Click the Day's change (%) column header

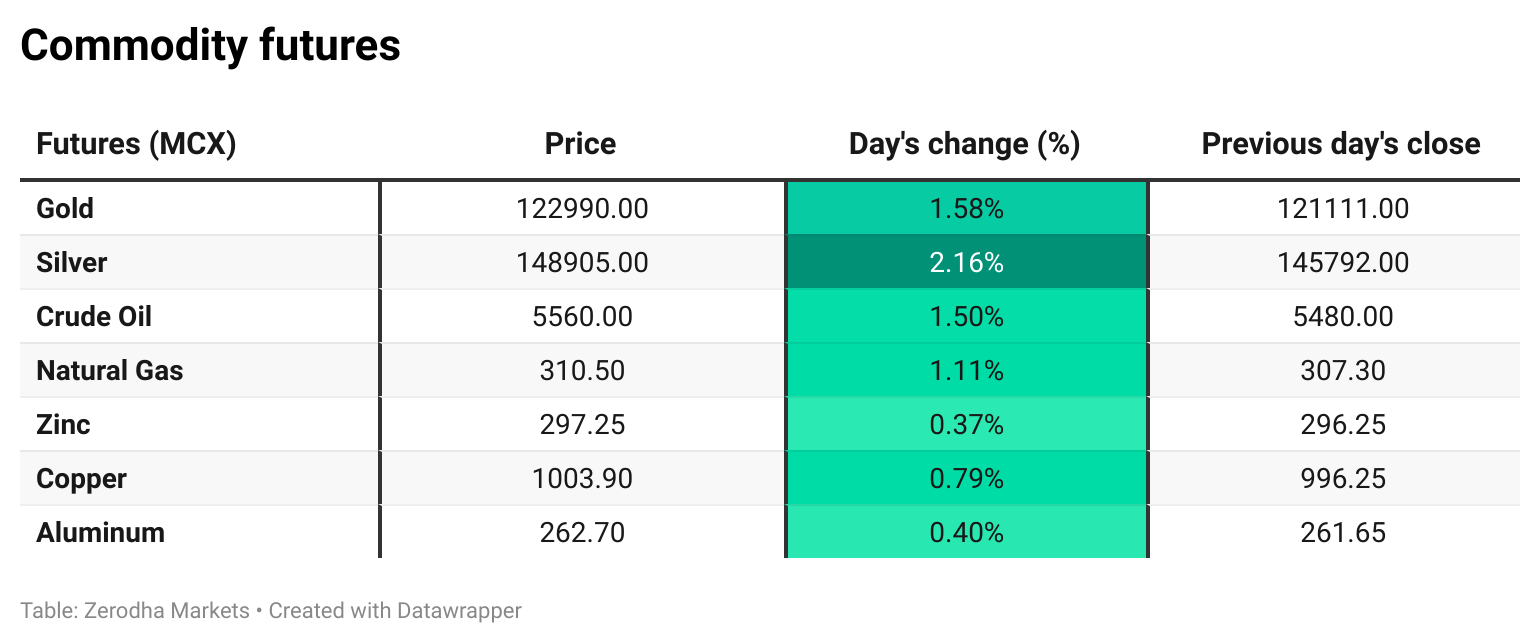click(964, 144)
